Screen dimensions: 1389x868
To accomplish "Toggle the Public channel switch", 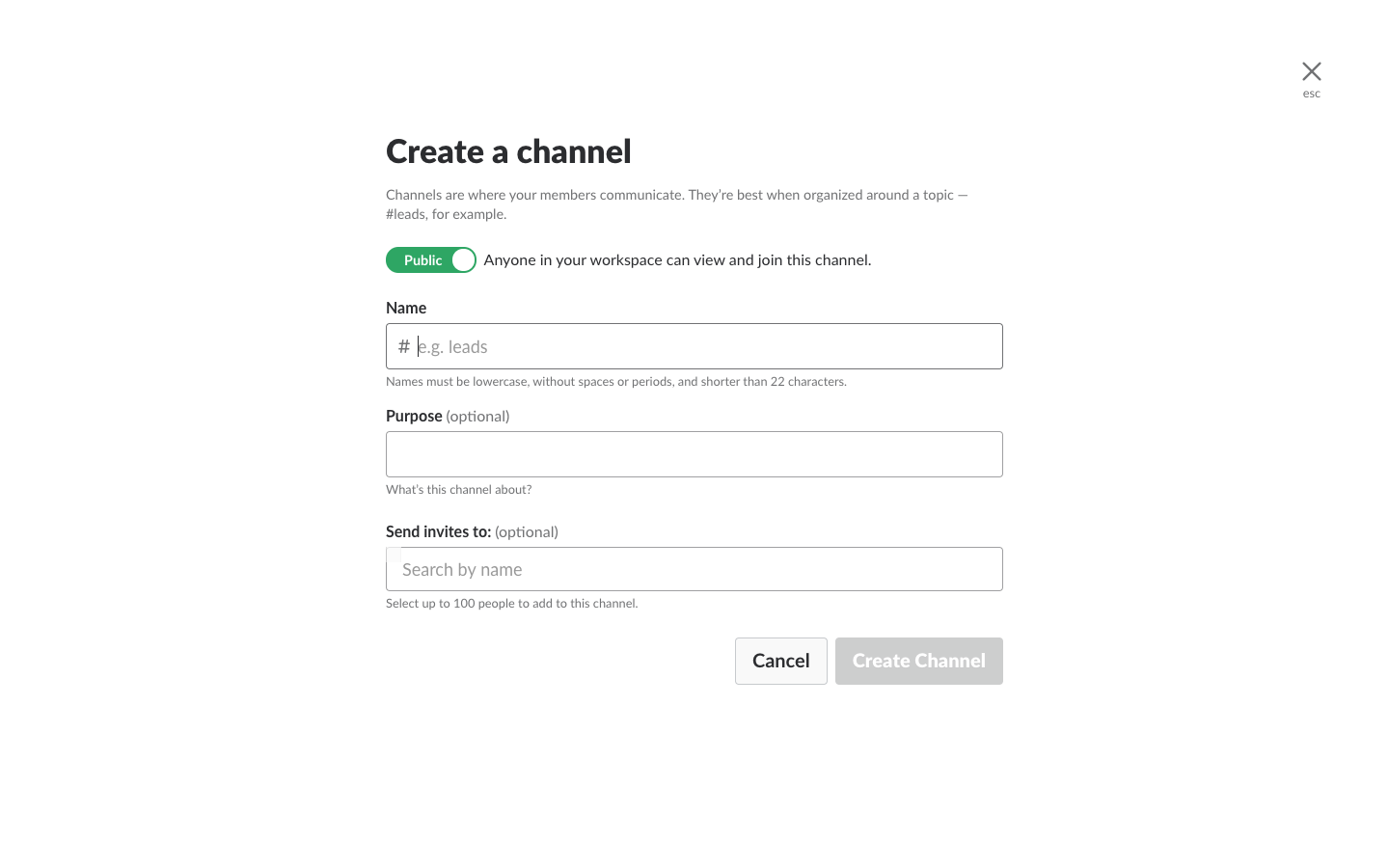I will 431,260.
